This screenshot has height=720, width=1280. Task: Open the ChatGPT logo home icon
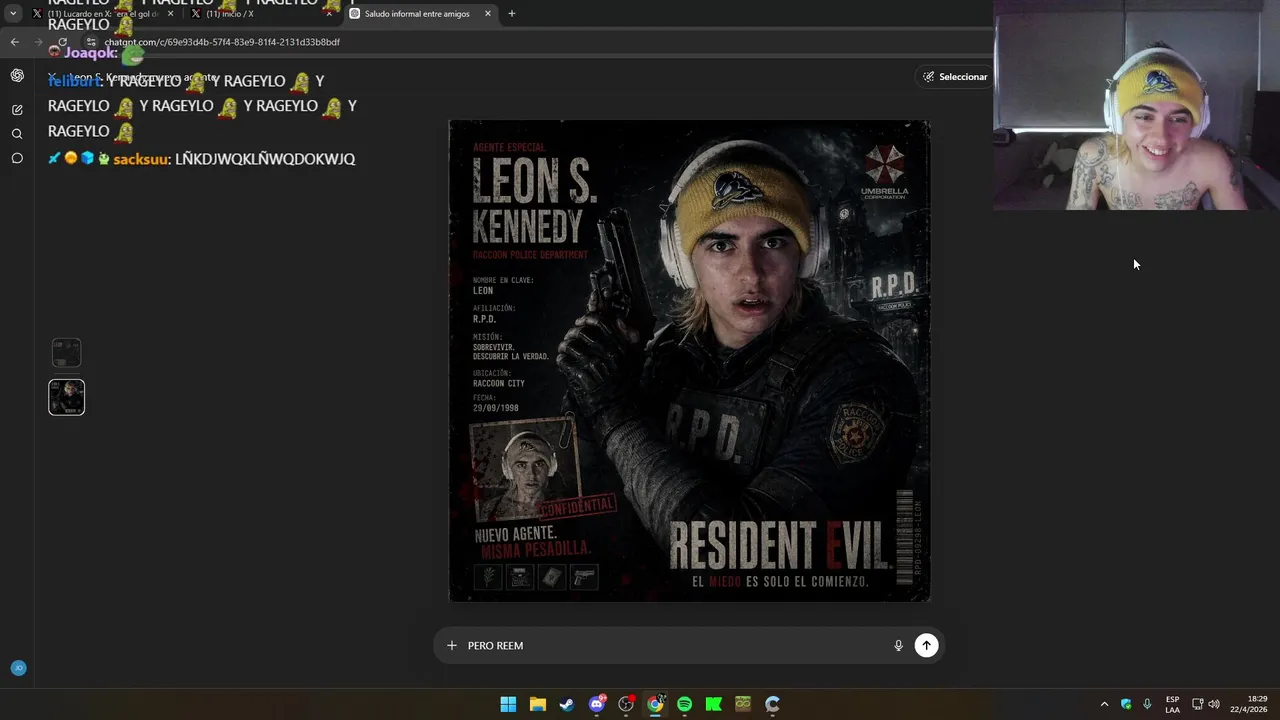(17, 76)
